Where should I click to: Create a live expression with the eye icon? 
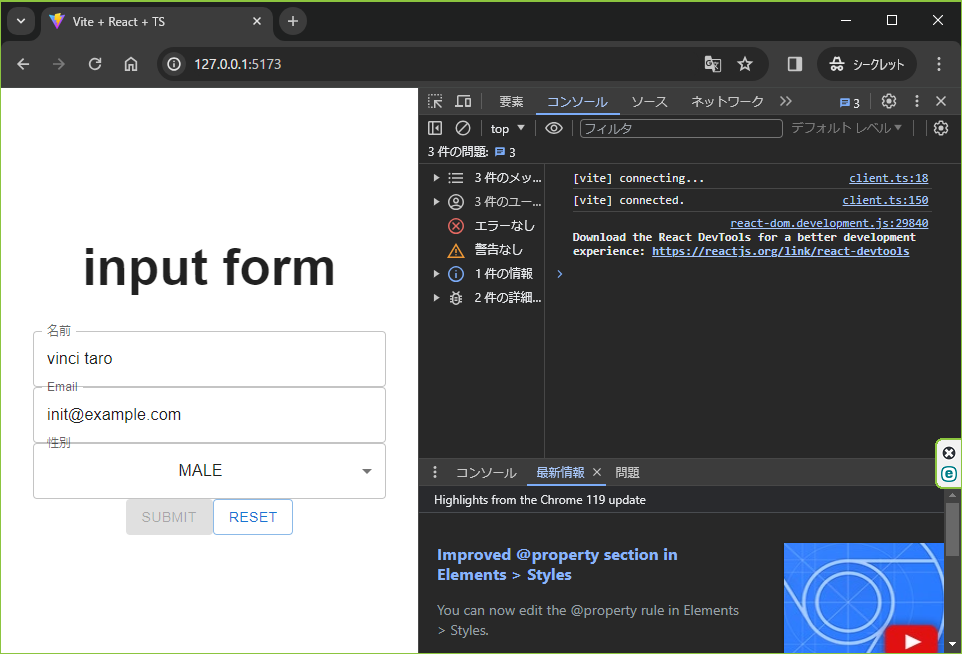(x=554, y=128)
